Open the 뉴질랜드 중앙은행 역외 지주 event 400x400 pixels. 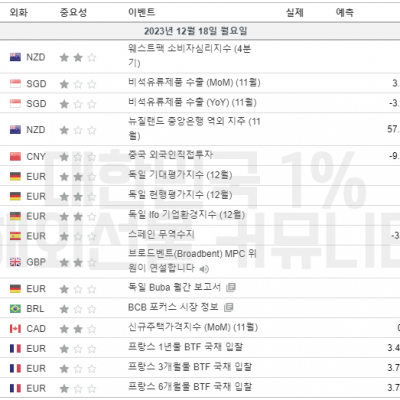(x=194, y=128)
